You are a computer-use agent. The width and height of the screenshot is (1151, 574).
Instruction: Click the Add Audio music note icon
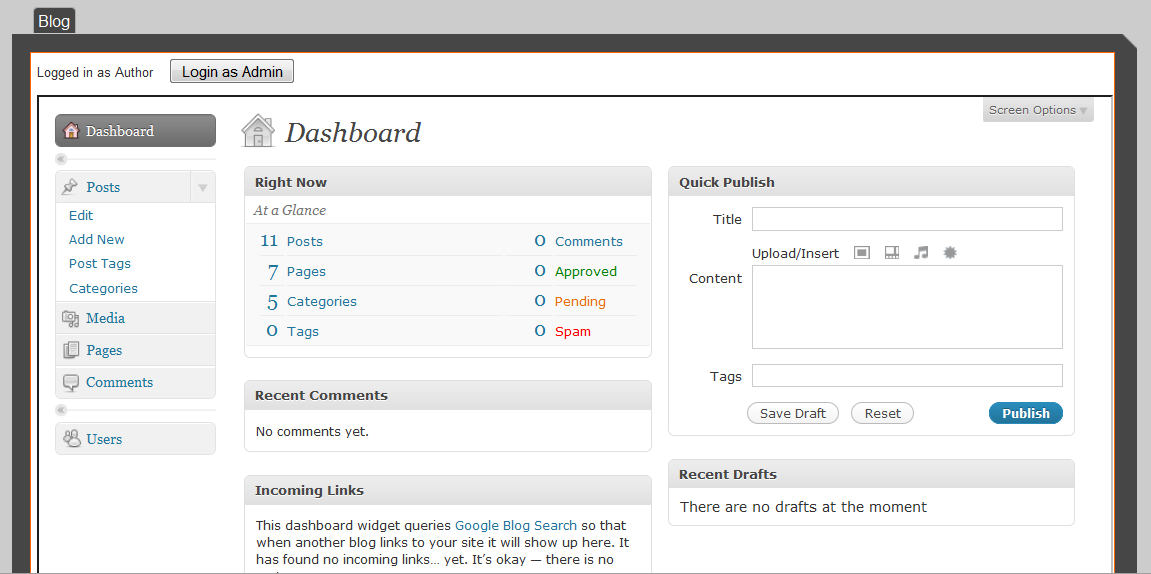click(921, 253)
